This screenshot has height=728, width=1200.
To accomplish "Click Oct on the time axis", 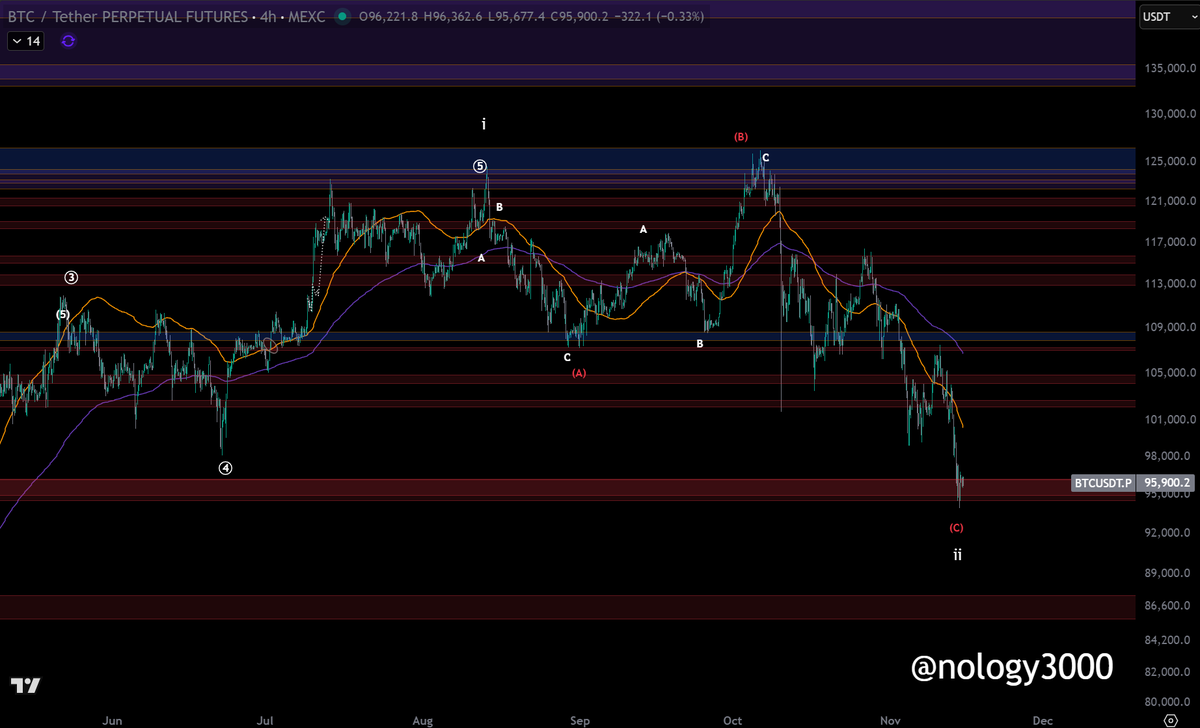I will coord(732,720).
